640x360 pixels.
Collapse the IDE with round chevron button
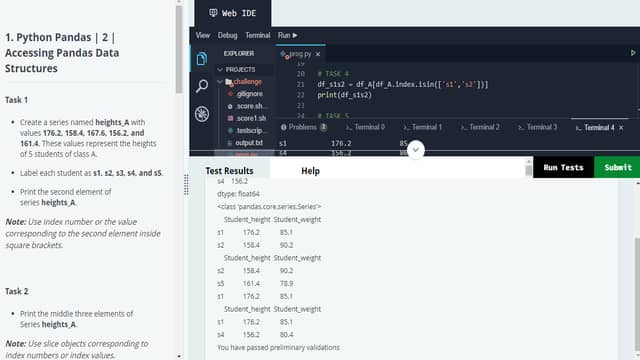[x=416, y=150]
